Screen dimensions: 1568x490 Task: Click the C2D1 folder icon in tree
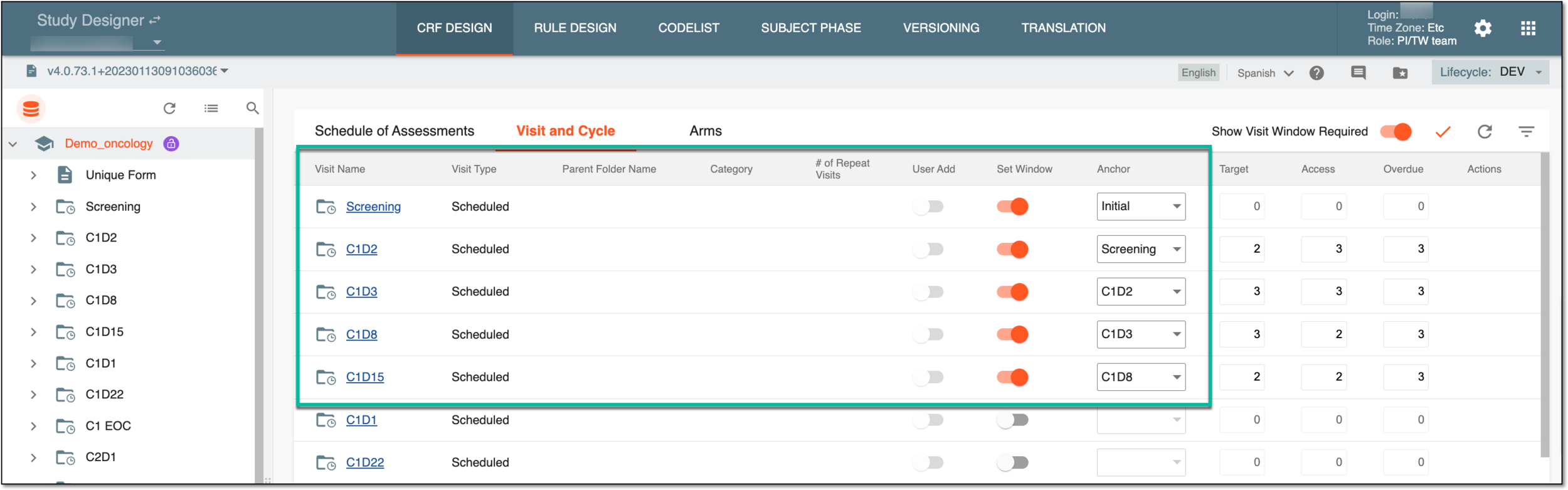[65, 457]
